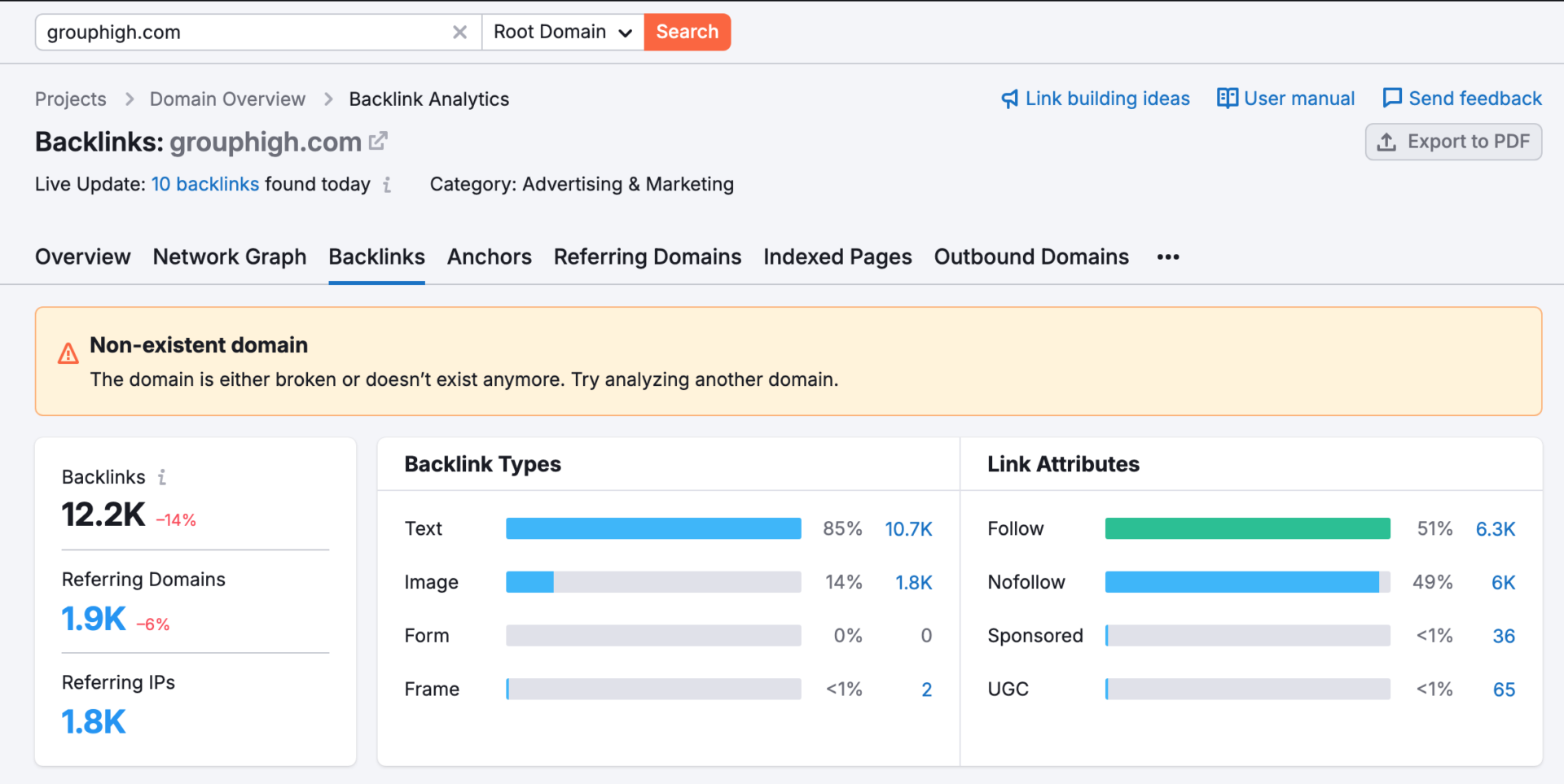
Task: Click the upload icon on Export to PDF
Action: pyautogui.click(x=1386, y=142)
